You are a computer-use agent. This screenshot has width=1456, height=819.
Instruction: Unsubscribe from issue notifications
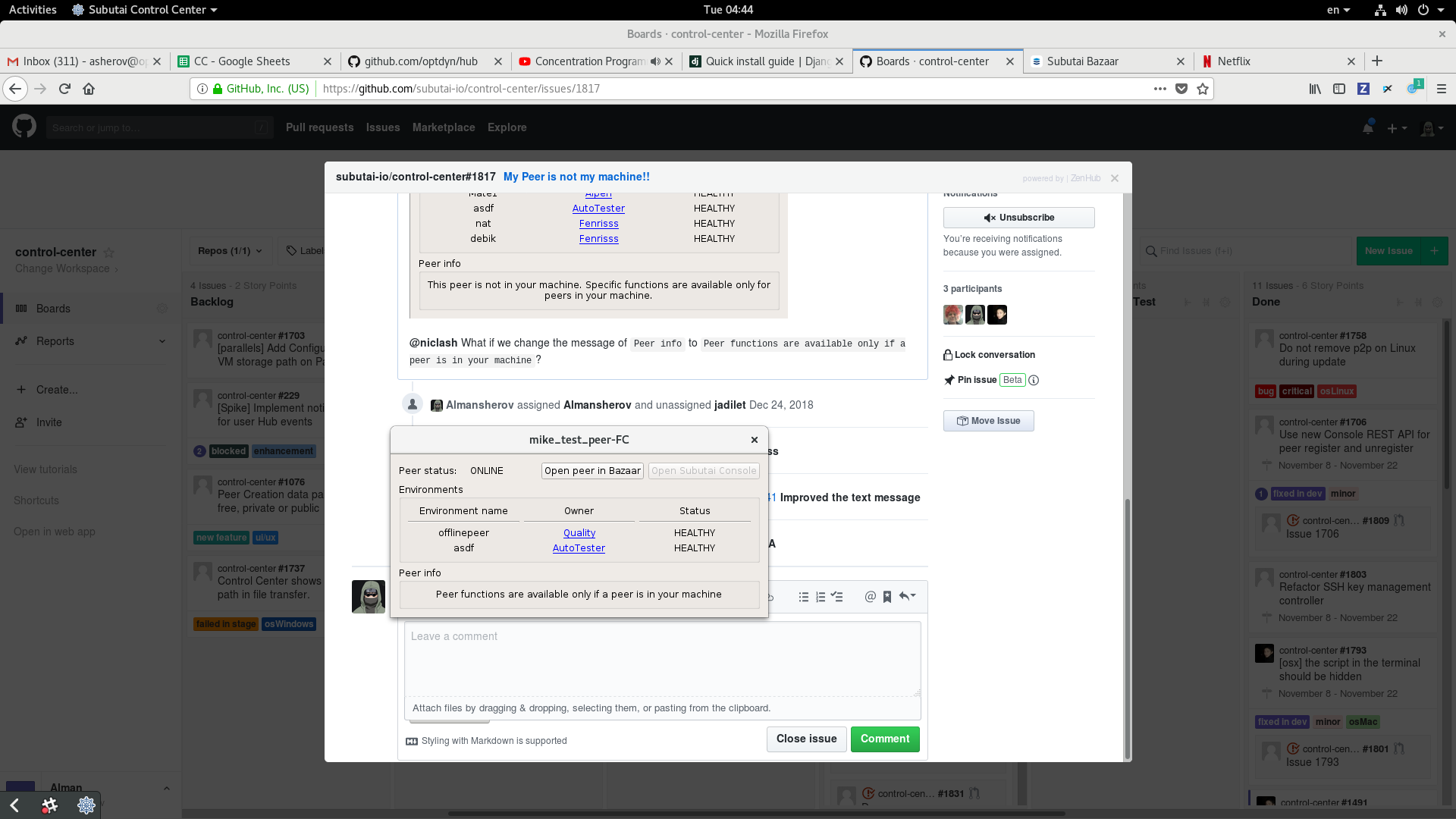[1018, 218]
